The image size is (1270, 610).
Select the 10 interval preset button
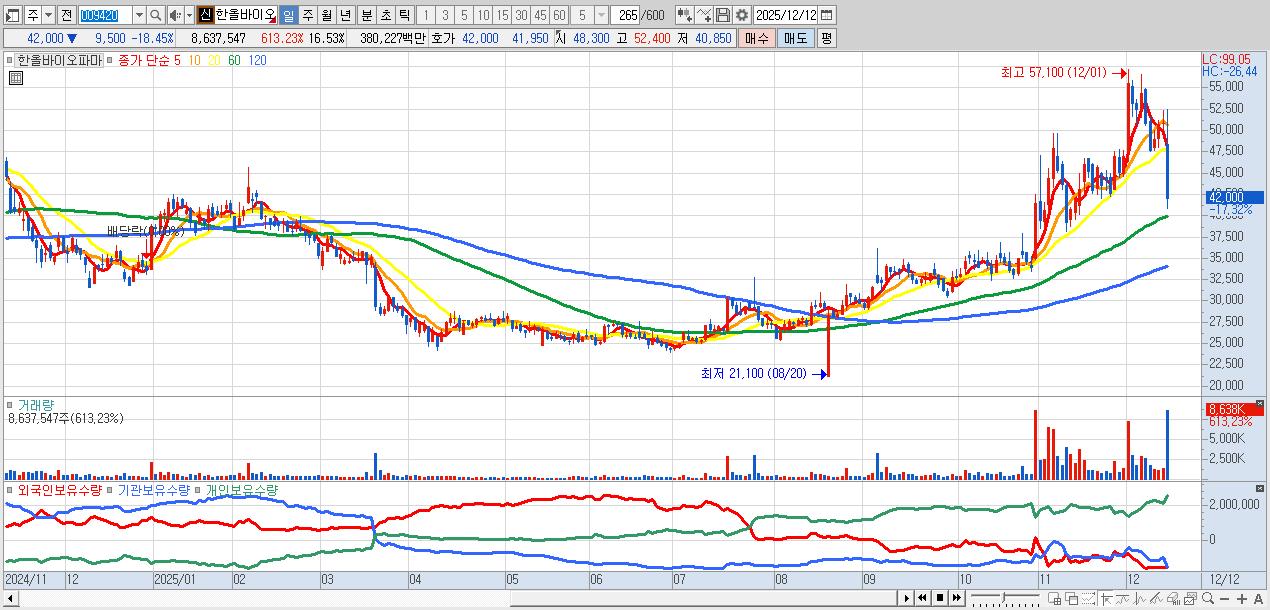point(483,15)
